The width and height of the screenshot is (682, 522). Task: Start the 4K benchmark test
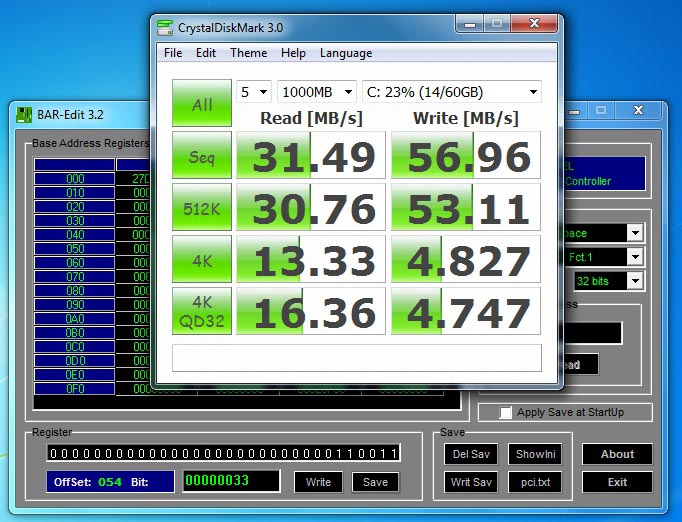click(x=202, y=259)
